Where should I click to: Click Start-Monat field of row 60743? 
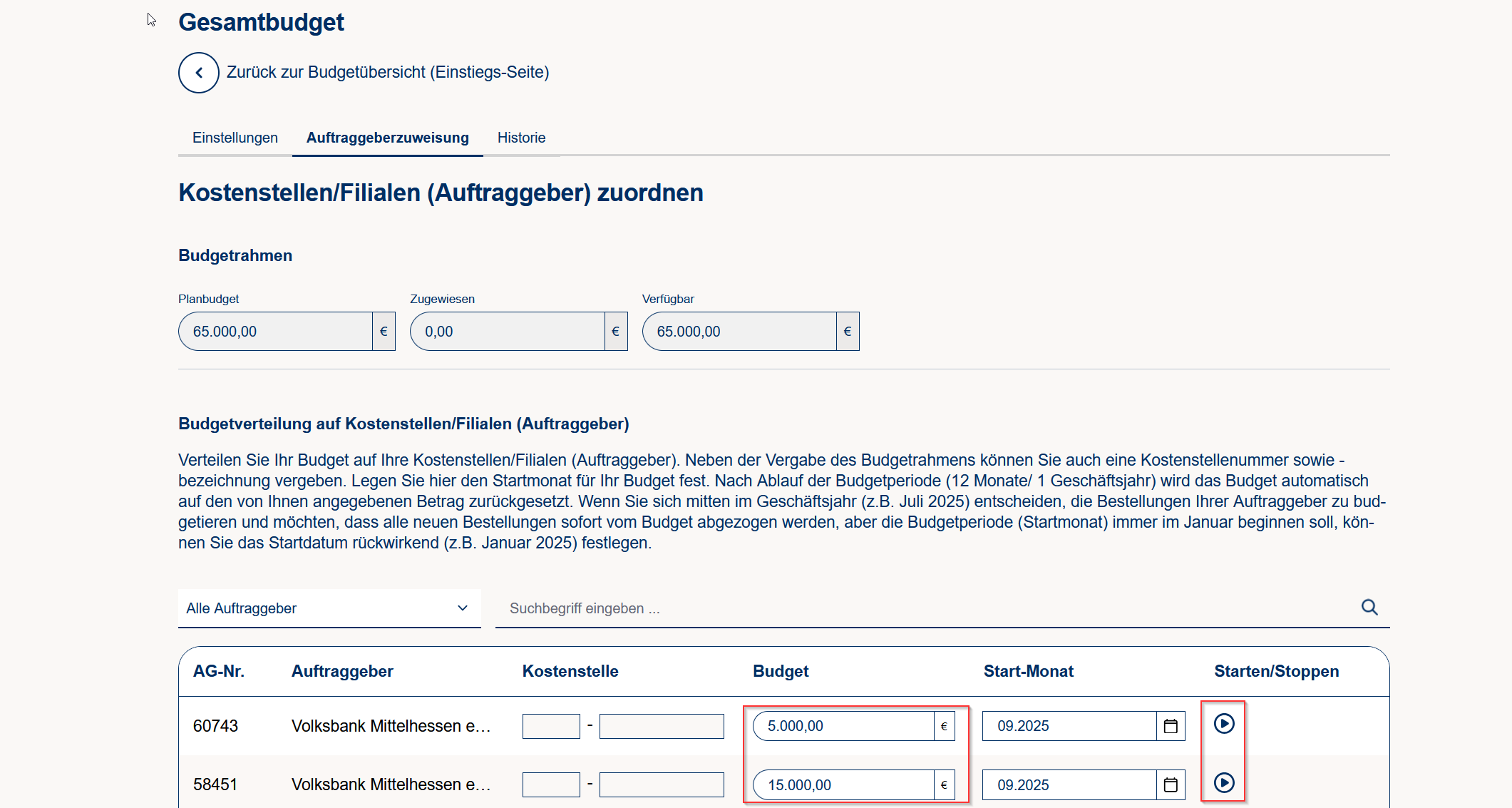pos(1068,726)
